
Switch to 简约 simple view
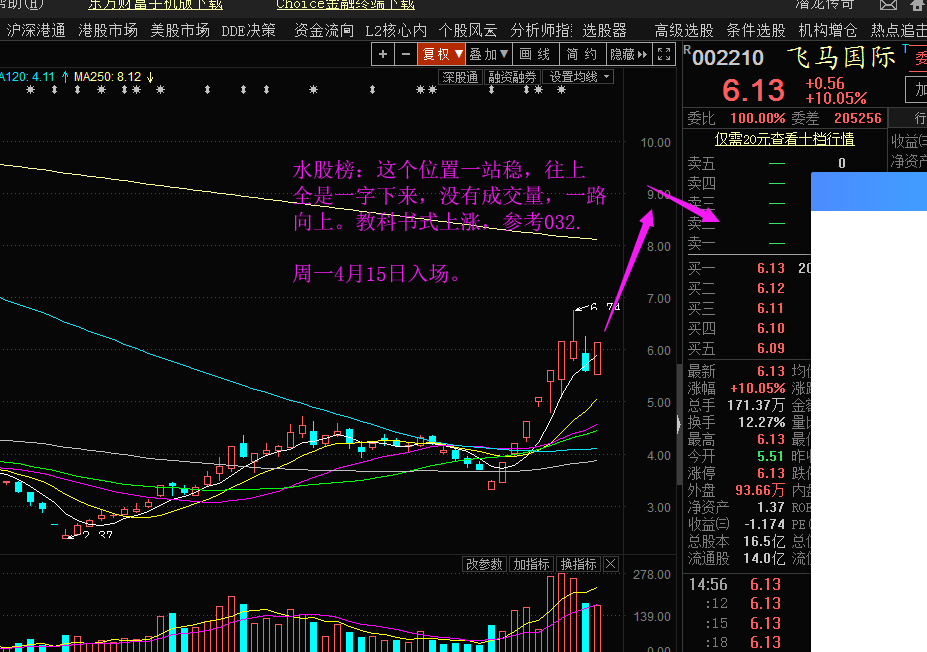(x=582, y=54)
